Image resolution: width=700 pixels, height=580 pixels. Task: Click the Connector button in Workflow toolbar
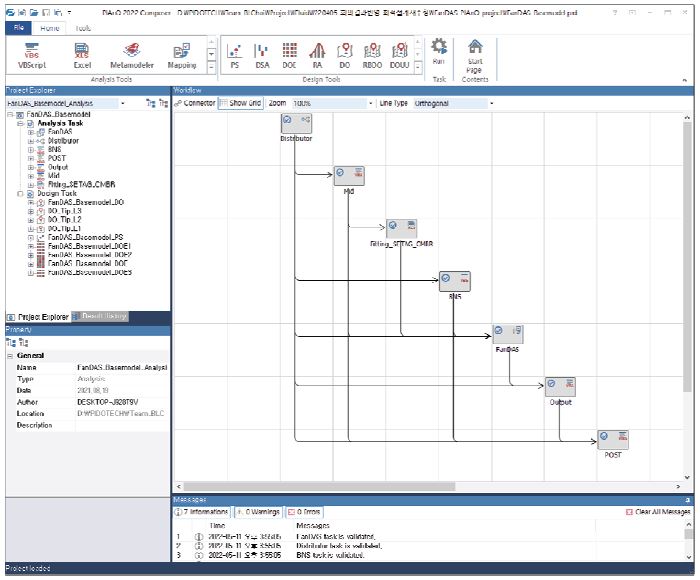[194, 103]
